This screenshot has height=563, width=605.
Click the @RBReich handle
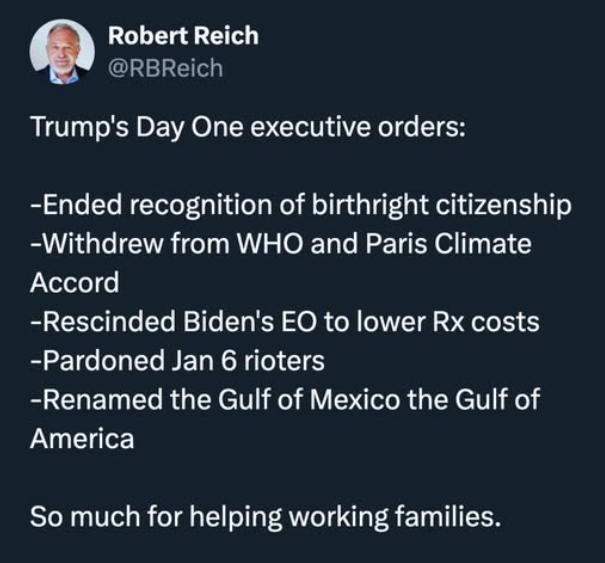click(x=164, y=68)
